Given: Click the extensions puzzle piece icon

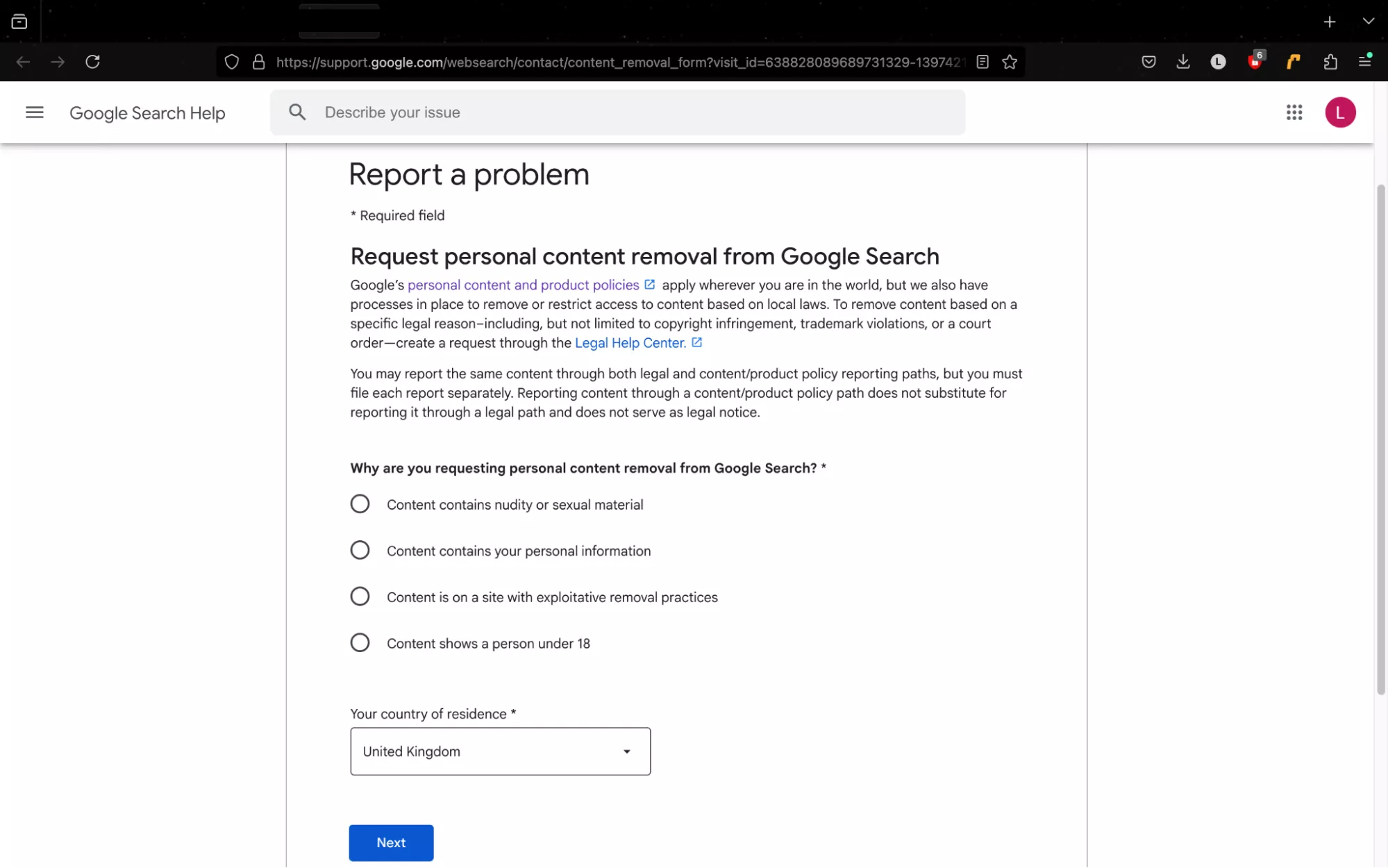Looking at the screenshot, I should (1331, 62).
